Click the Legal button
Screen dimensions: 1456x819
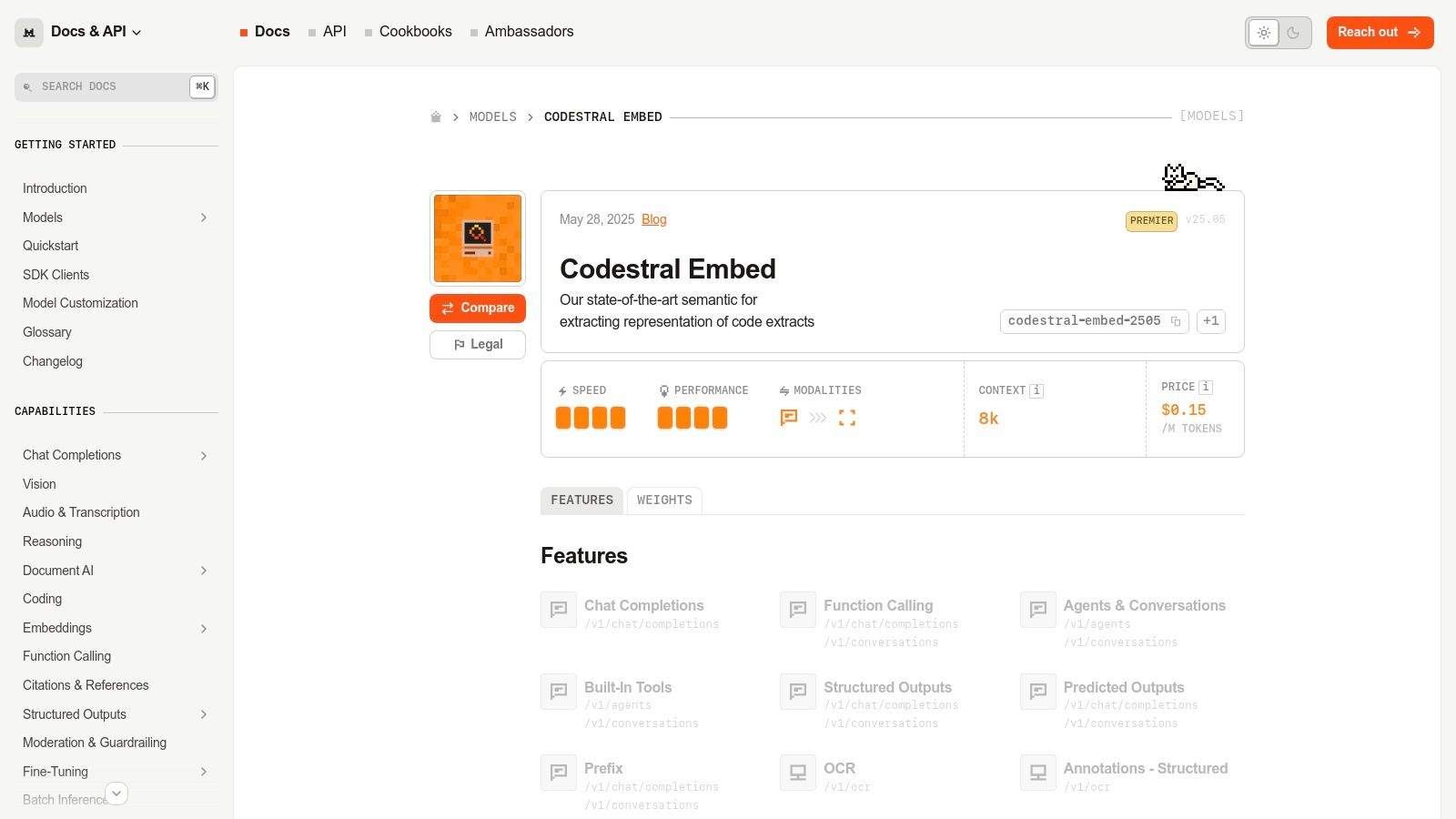pos(478,345)
